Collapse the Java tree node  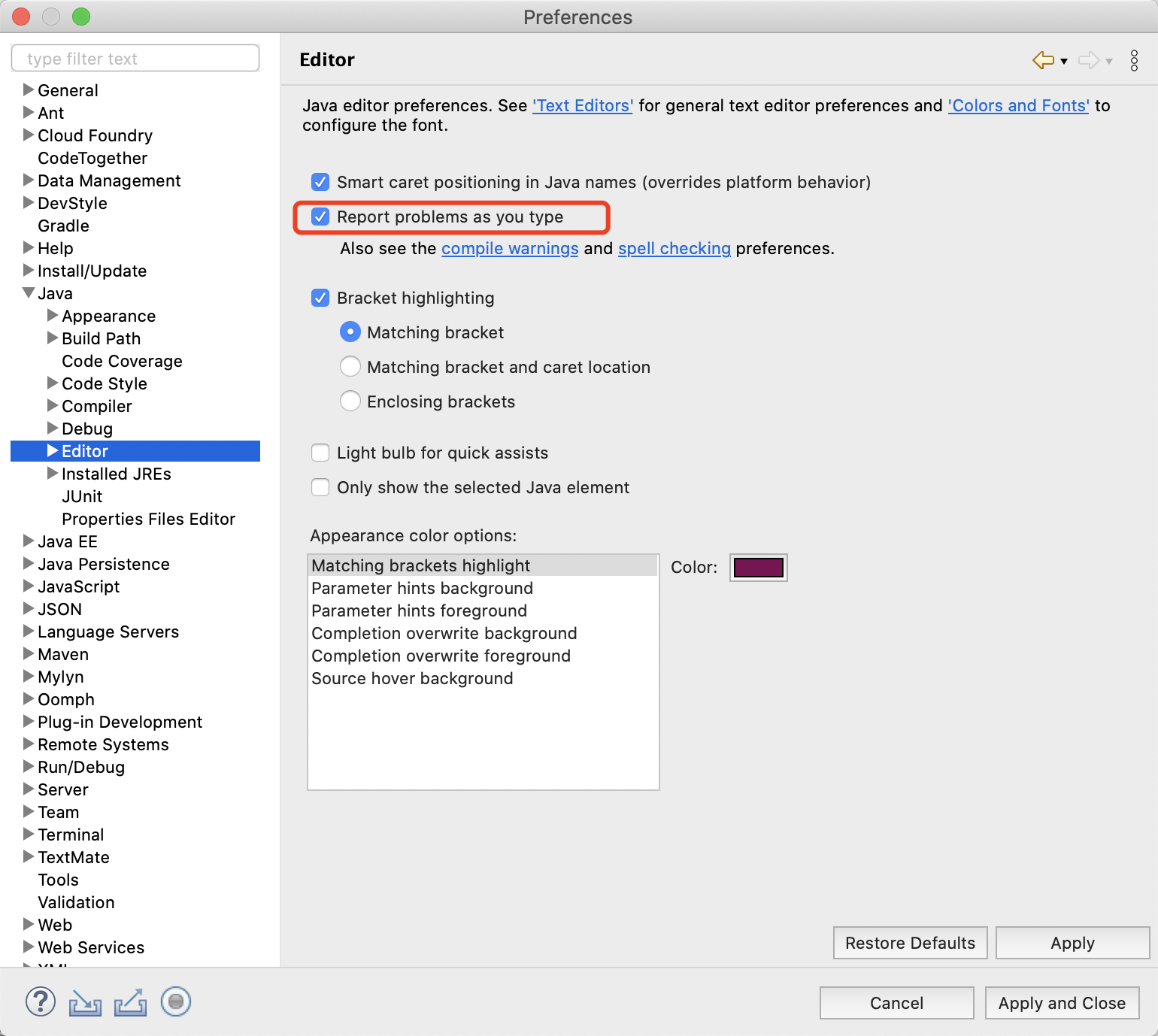point(29,292)
